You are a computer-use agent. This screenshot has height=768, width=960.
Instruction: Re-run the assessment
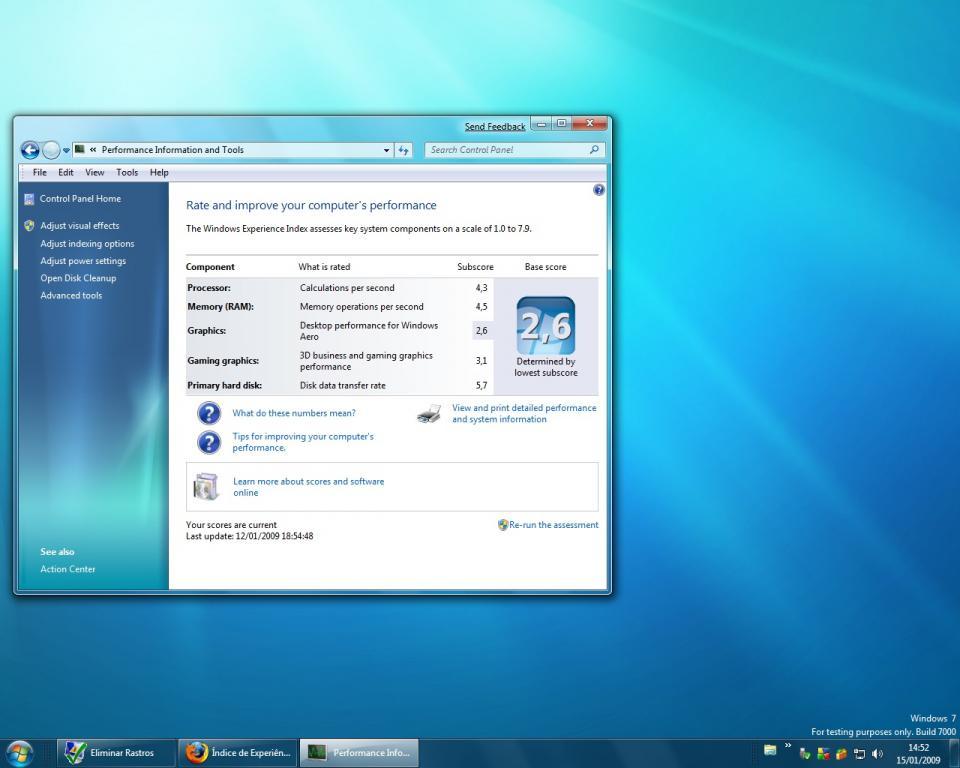click(x=554, y=525)
